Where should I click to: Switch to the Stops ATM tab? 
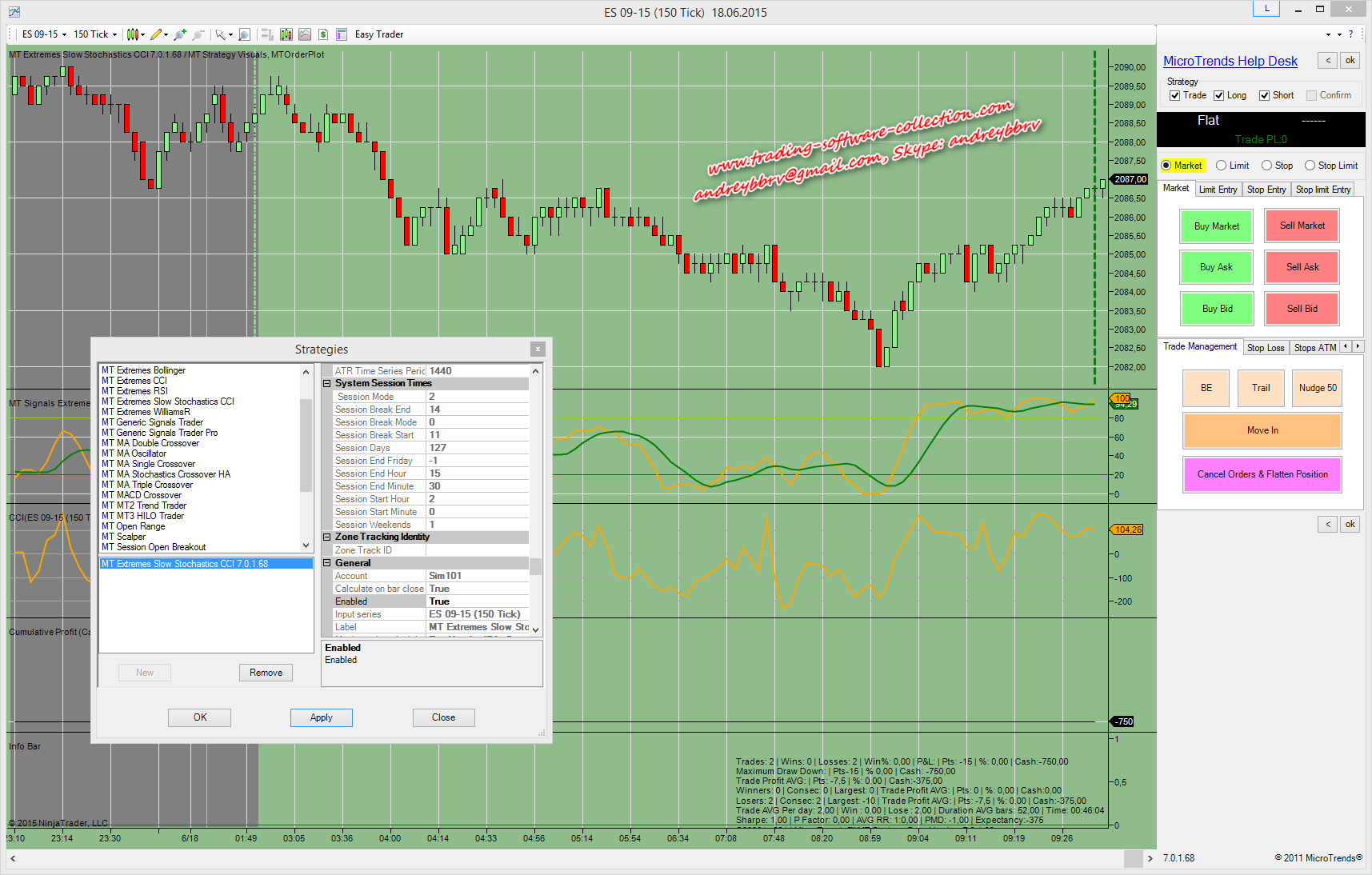tap(1314, 347)
